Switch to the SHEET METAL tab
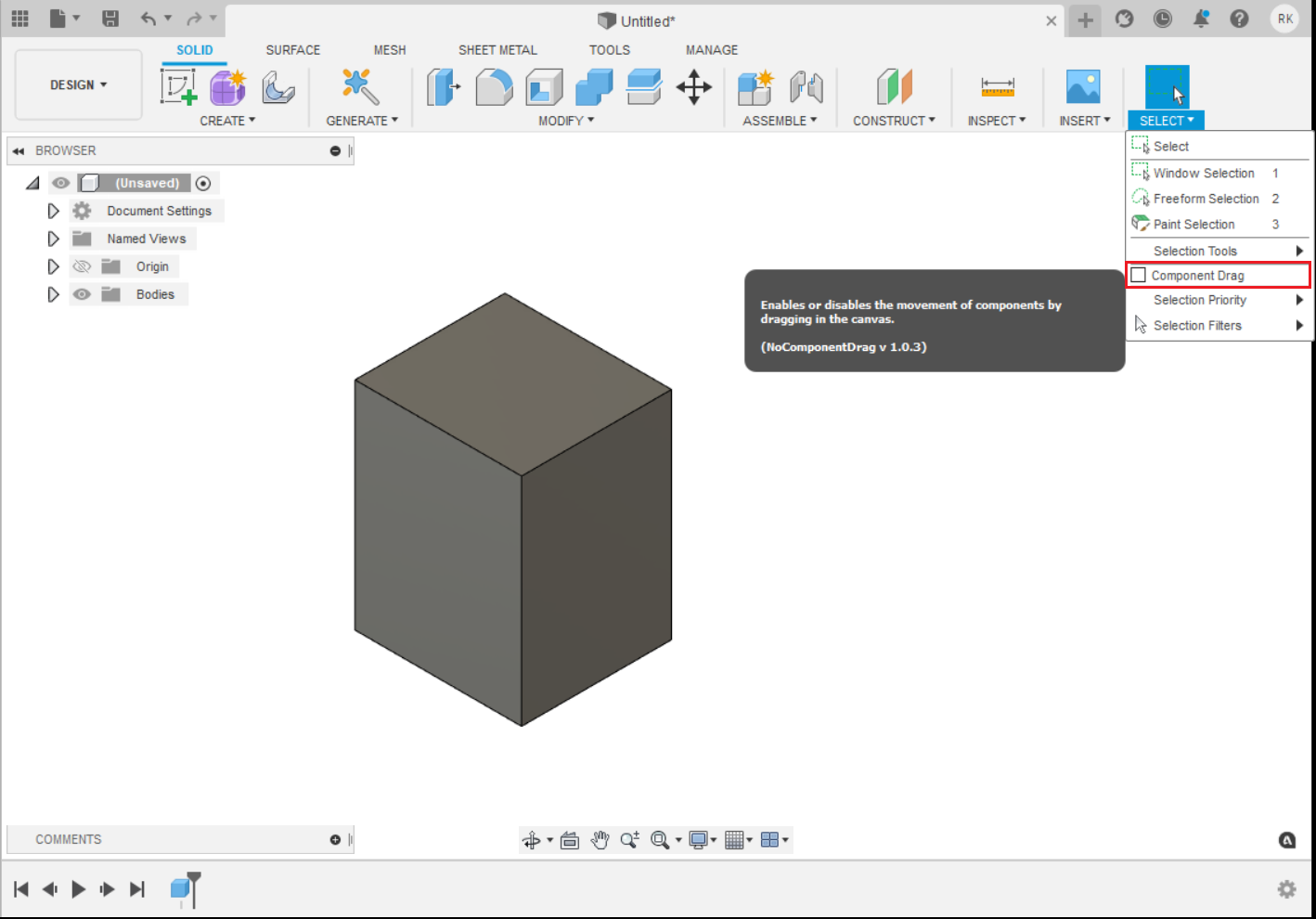The image size is (1316, 919). pos(497,50)
